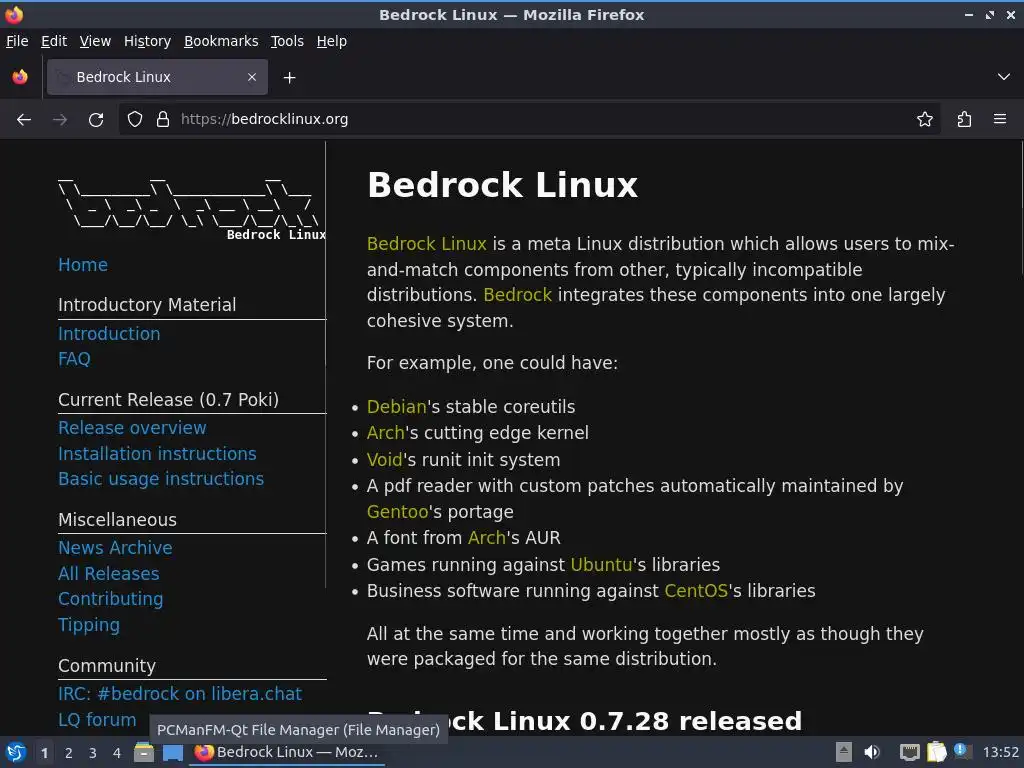Open the LQ forum link
Viewport: 1024px width, 768px height.
tap(97, 720)
